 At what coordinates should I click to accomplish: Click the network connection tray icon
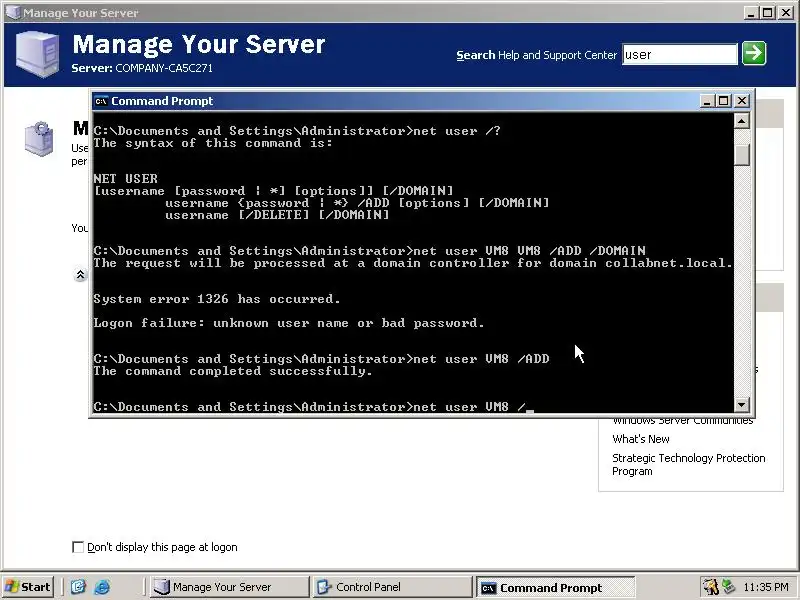click(x=728, y=587)
